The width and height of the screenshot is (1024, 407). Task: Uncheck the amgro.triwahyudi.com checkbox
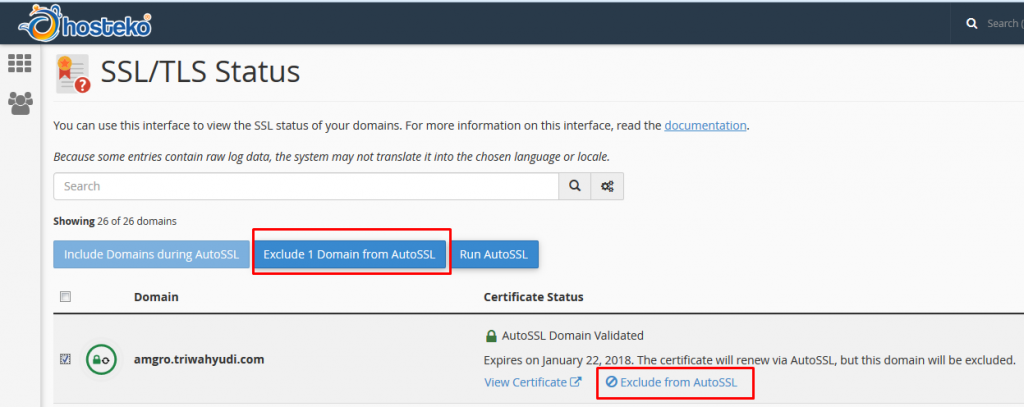(x=66, y=359)
